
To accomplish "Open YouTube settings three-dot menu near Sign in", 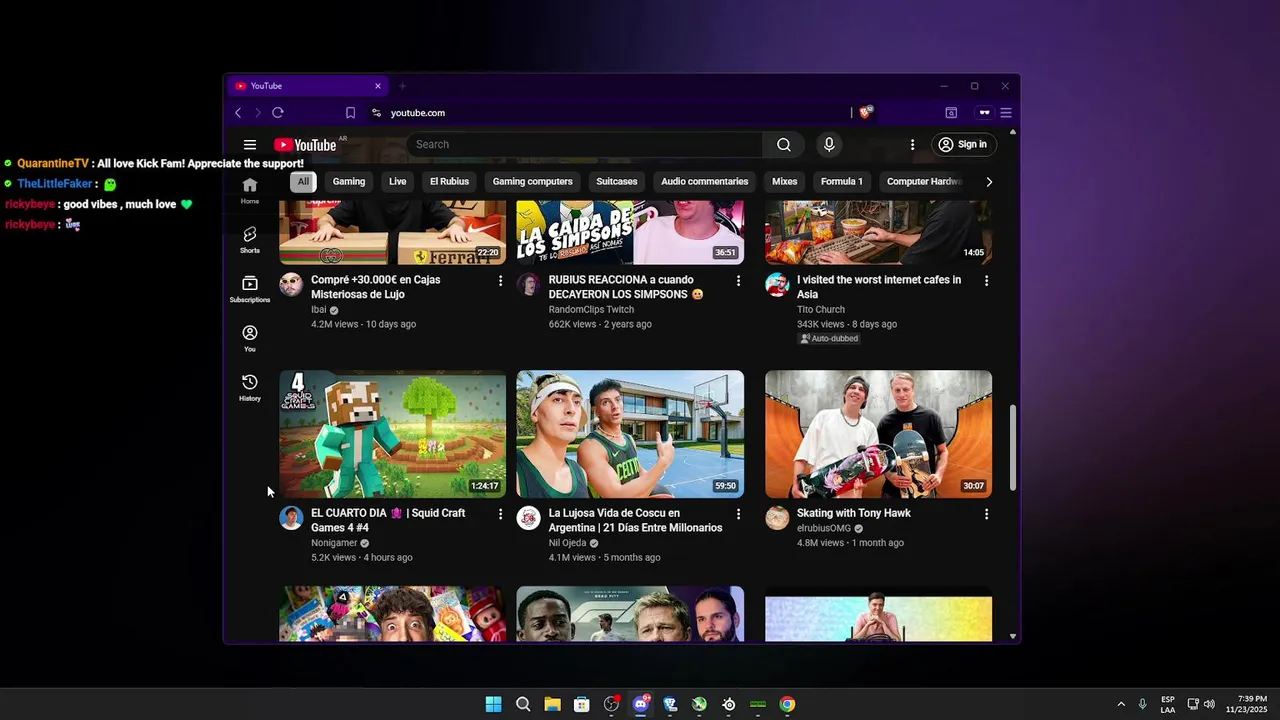I will pyautogui.click(x=912, y=145).
